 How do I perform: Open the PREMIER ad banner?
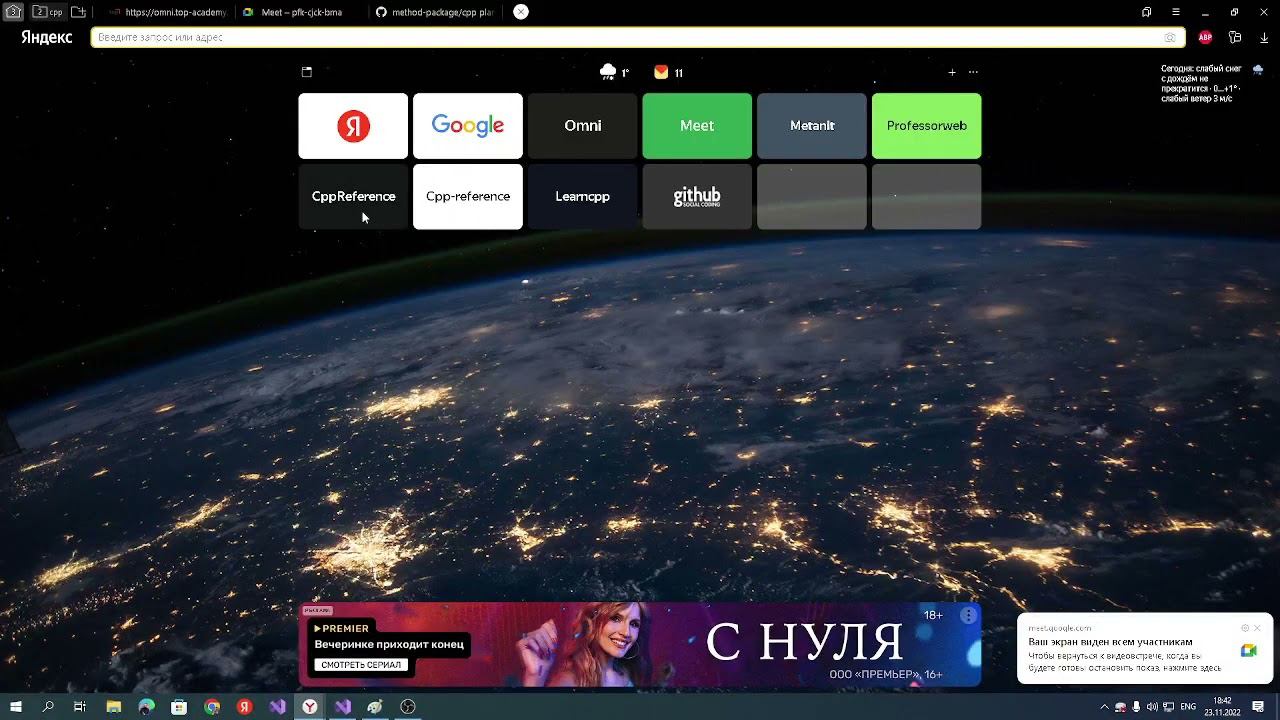click(x=640, y=645)
